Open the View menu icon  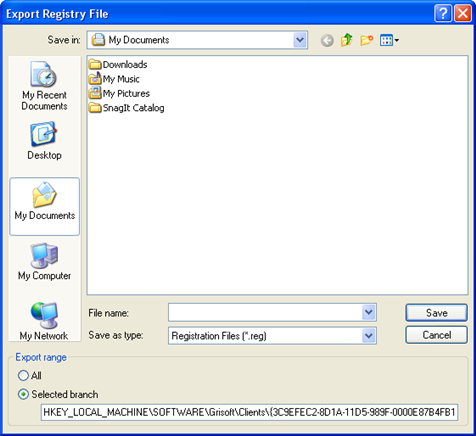[x=389, y=41]
